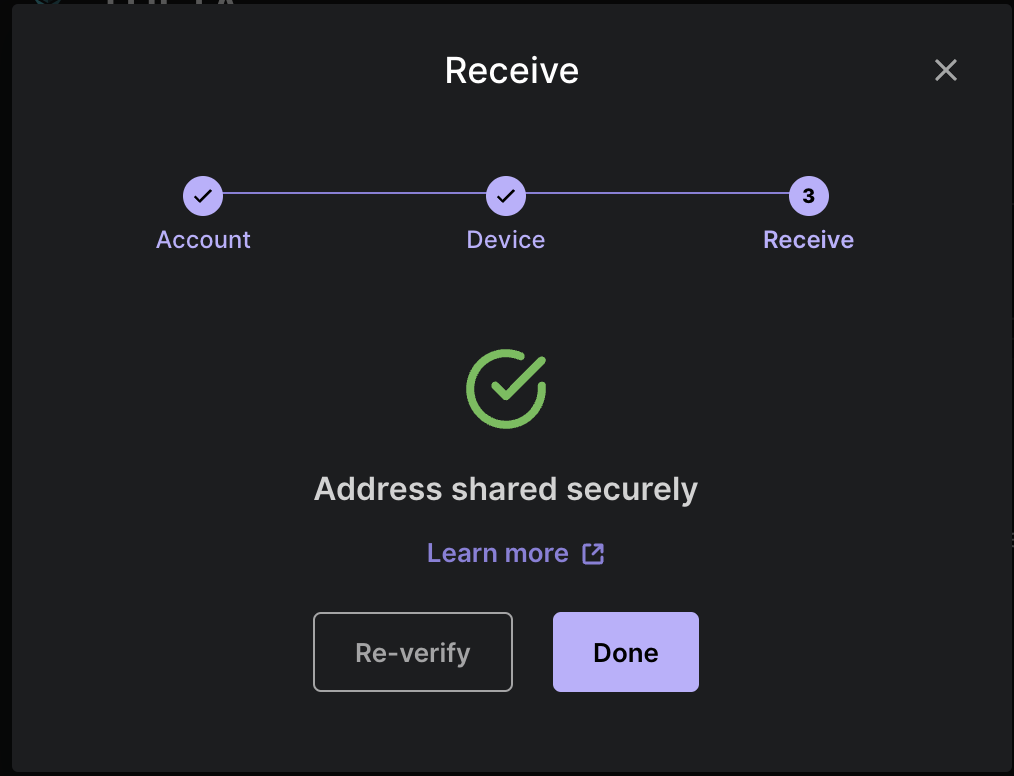Viewport: 1014px width, 776px height.
Task: Click the external link icon beside Learn more
Action: coord(594,552)
